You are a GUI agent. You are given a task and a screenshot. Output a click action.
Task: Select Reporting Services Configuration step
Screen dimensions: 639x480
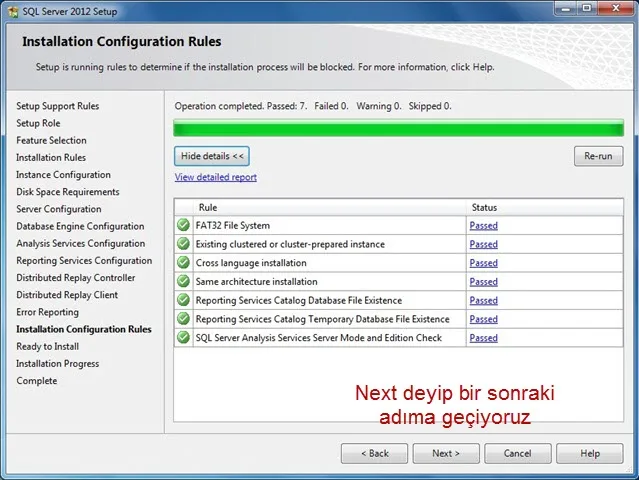tap(84, 260)
